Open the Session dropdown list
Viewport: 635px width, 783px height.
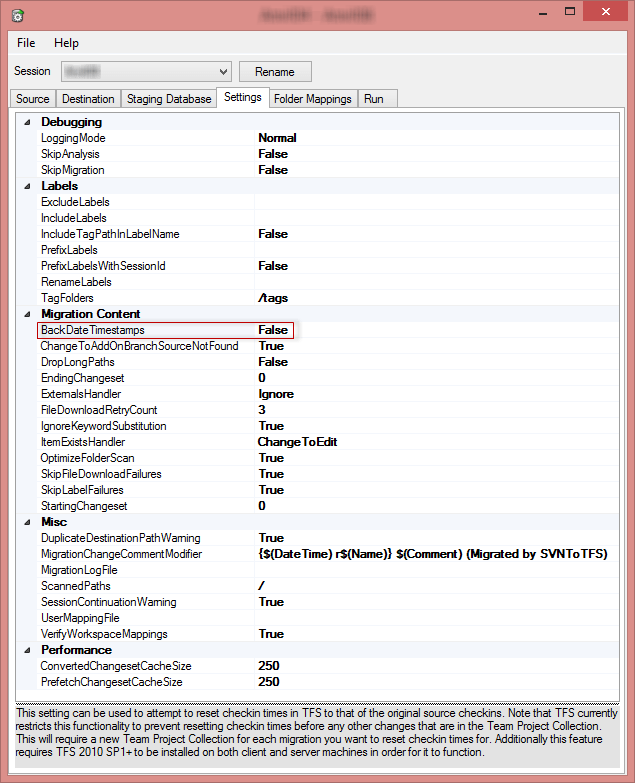point(223,72)
